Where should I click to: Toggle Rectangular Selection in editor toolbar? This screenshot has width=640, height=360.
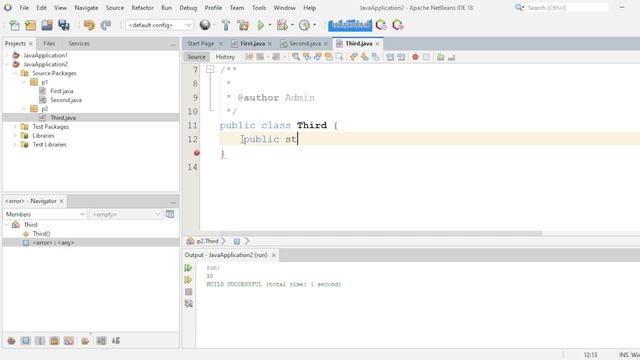[340, 57]
